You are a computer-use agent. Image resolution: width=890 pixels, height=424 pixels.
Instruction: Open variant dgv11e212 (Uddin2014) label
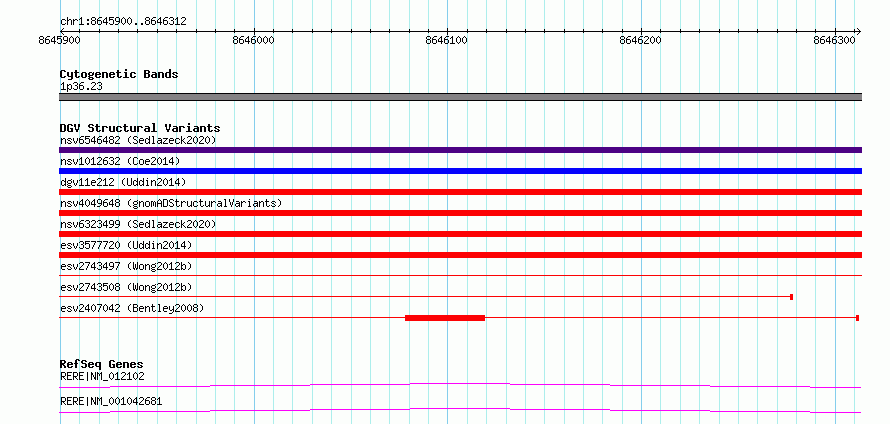(123, 182)
